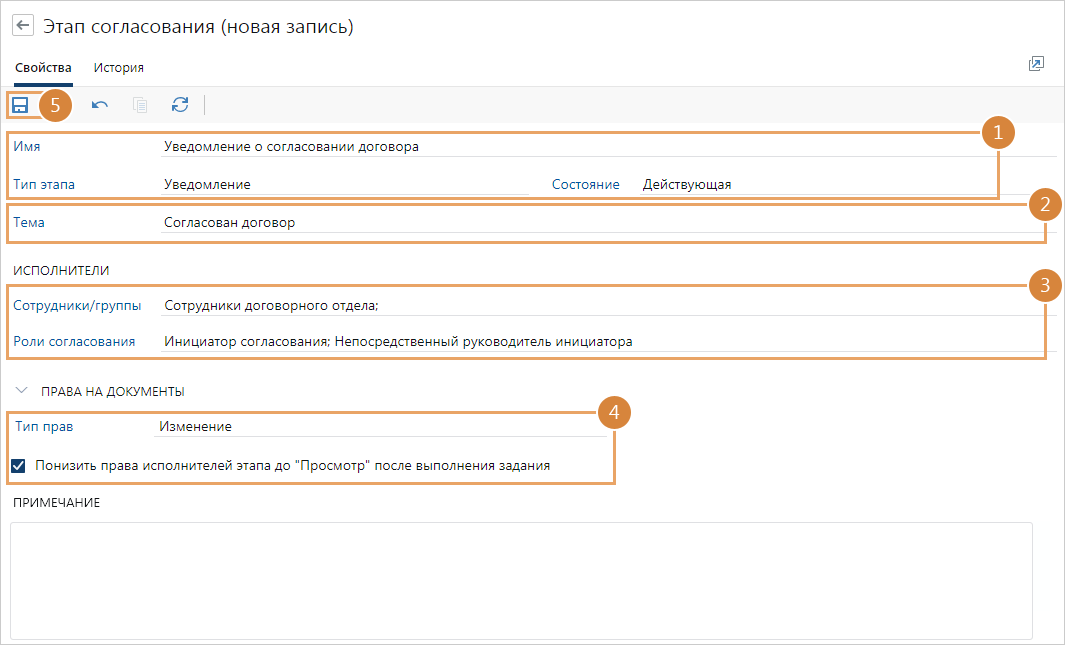Switch to the "История" tab

pyautogui.click(x=119, y=68)
